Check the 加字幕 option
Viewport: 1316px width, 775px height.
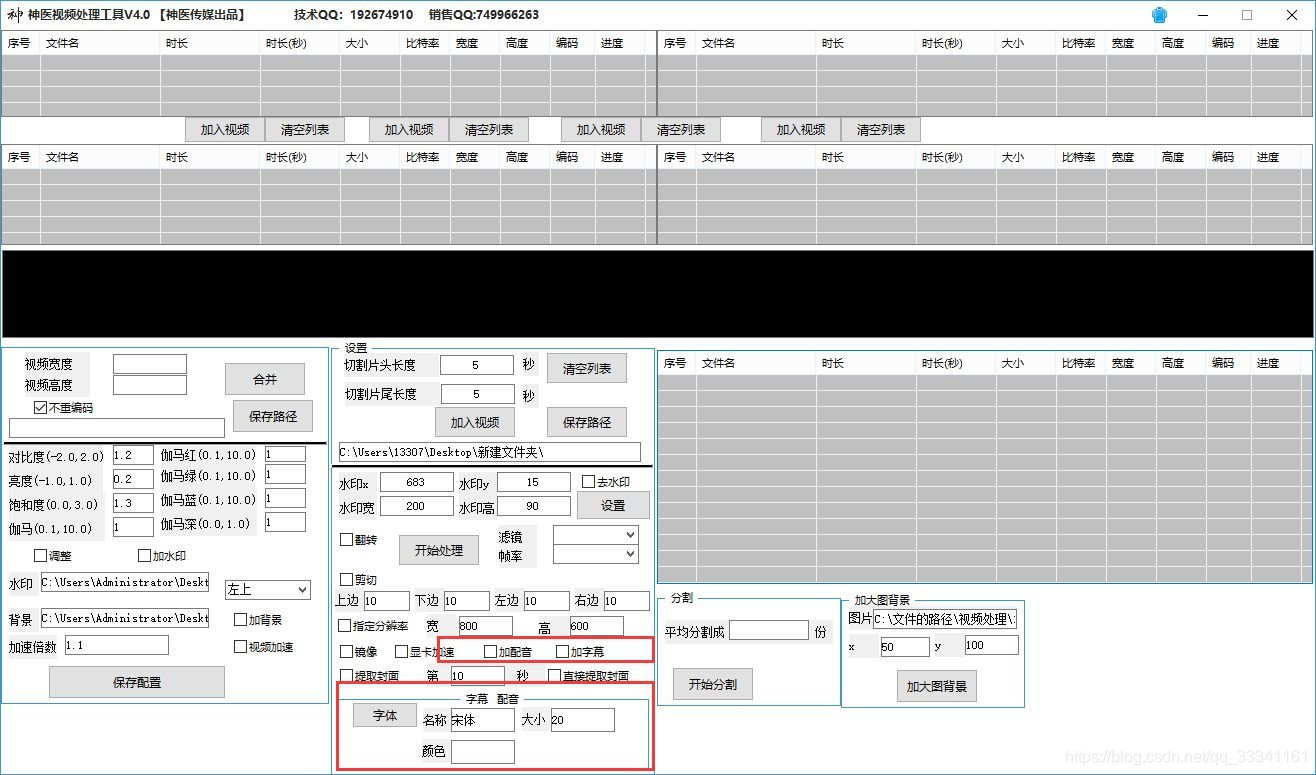[562, 651]
